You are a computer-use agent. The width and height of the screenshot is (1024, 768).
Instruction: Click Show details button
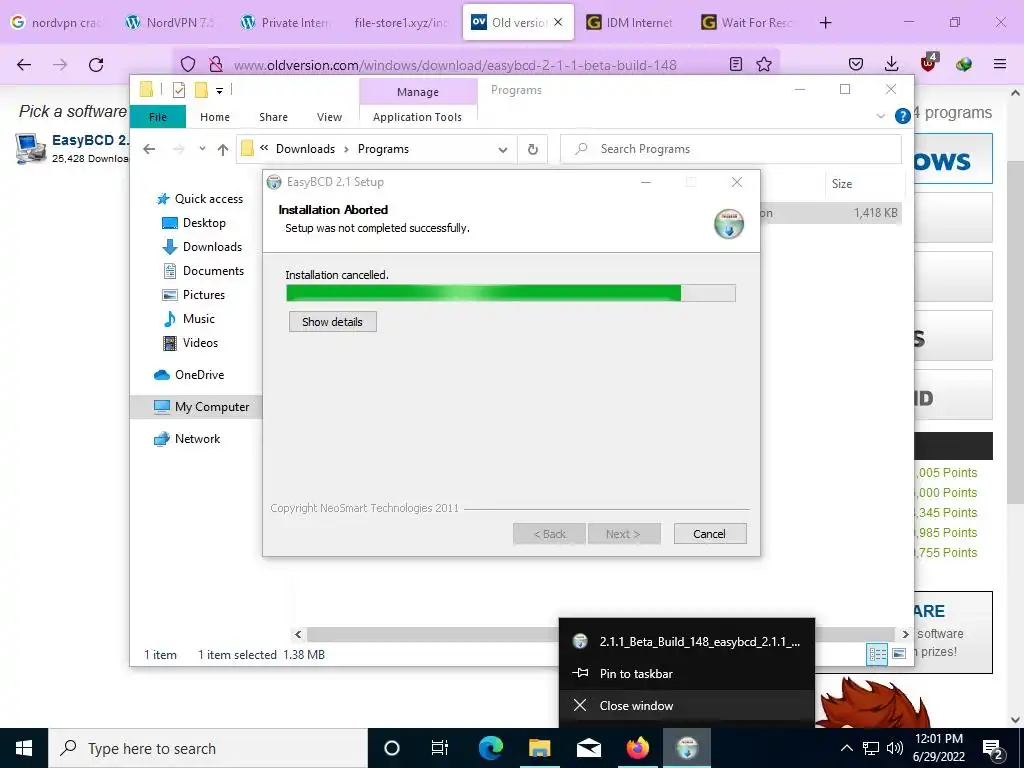pos(332,322)
